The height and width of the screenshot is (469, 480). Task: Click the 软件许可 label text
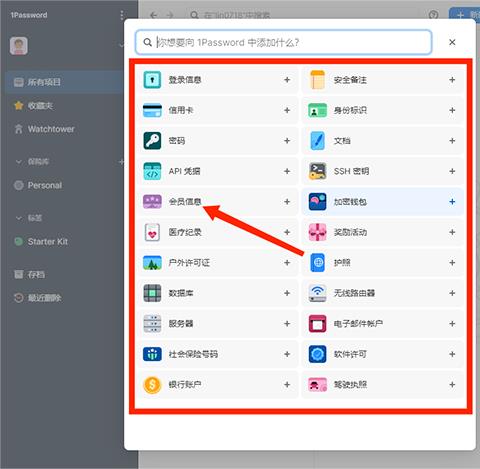[350, 354]
